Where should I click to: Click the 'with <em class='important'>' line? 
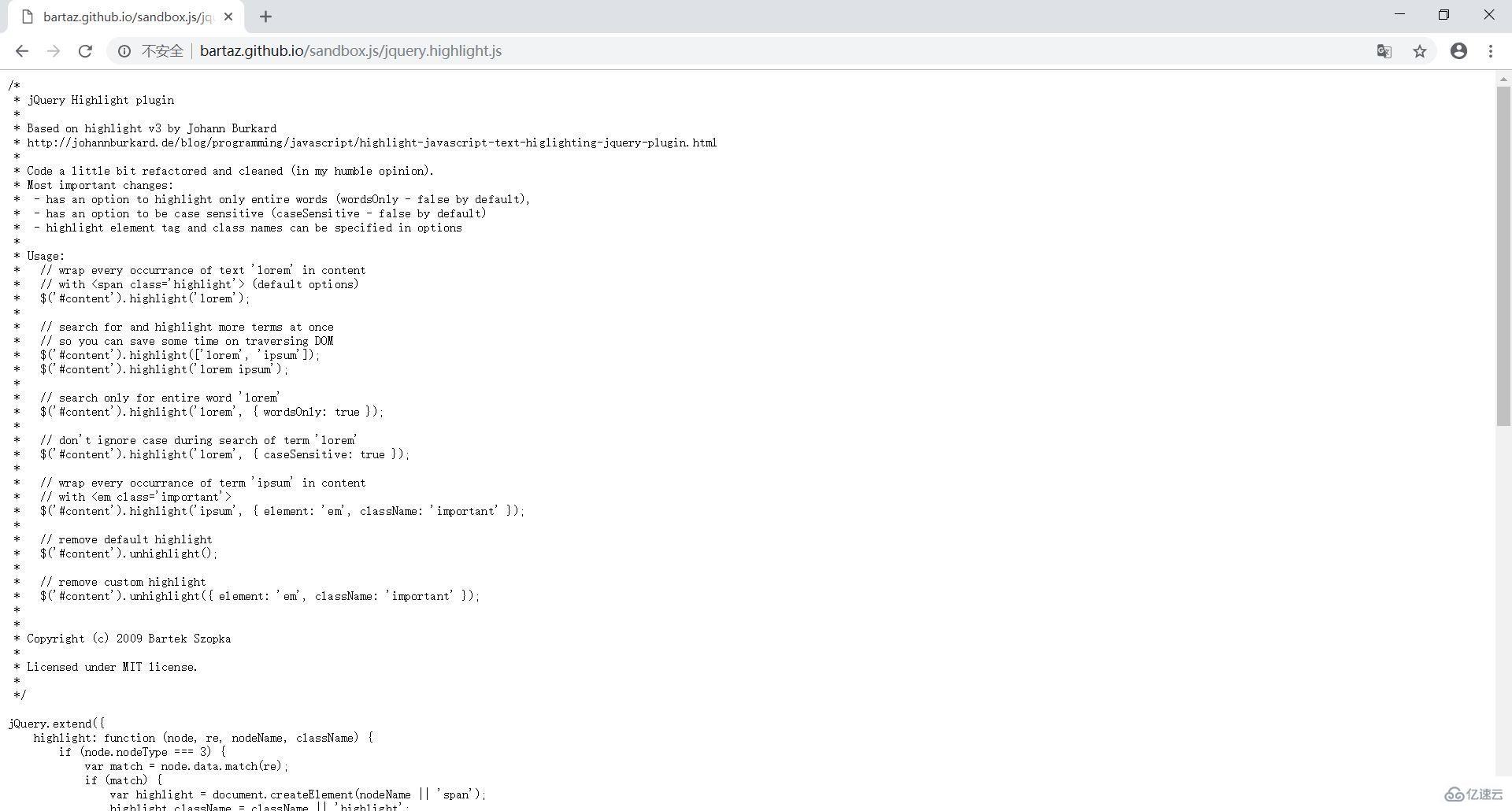135,497
